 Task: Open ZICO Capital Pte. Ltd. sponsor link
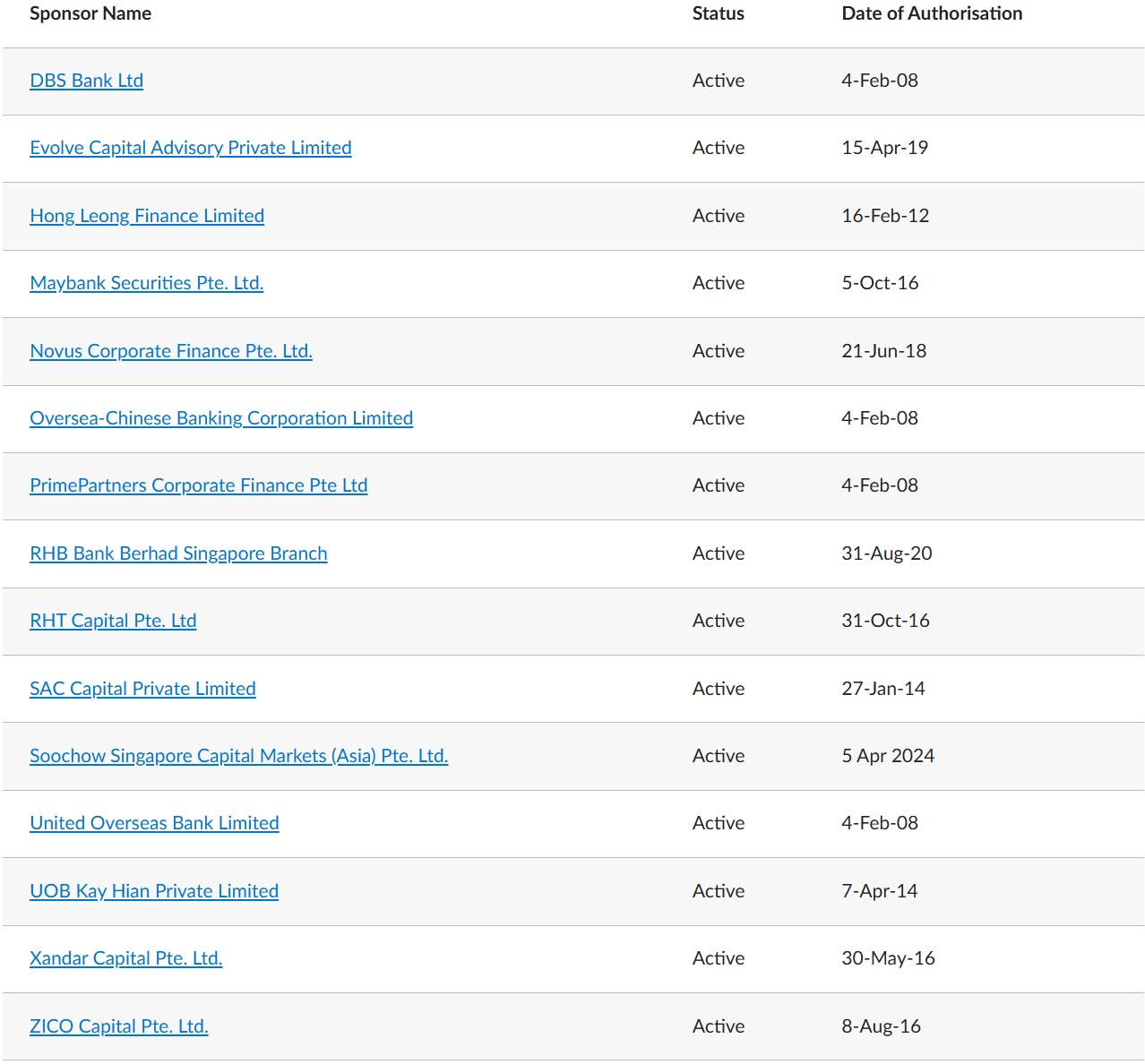[118, 1026]
